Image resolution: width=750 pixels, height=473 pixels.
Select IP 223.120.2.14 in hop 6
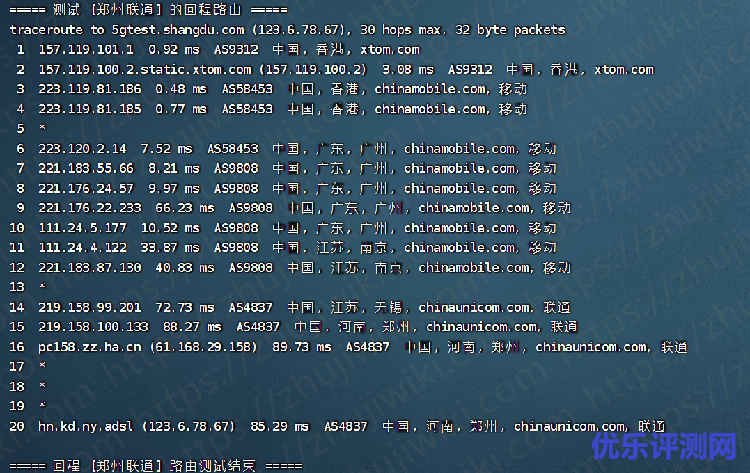[83, 149]
